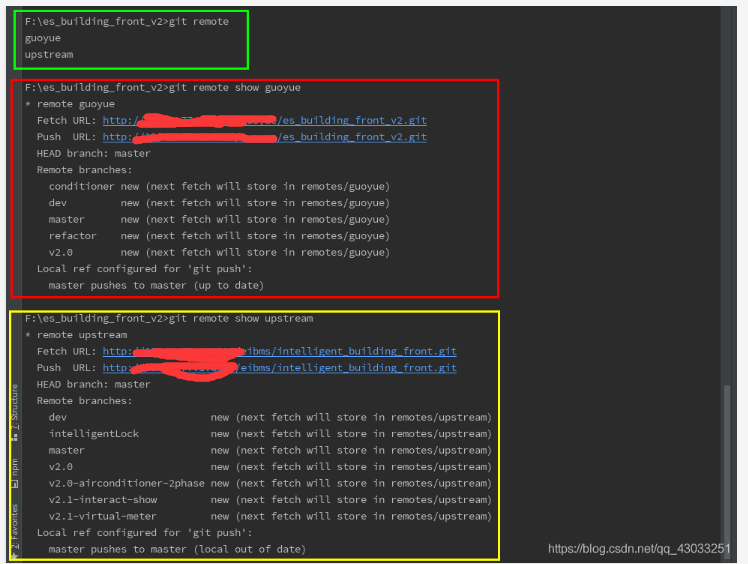The width and height of the screenshot is (748, 564).
Task: Open the Favorites tool window tab
Action: click(15, 530)
